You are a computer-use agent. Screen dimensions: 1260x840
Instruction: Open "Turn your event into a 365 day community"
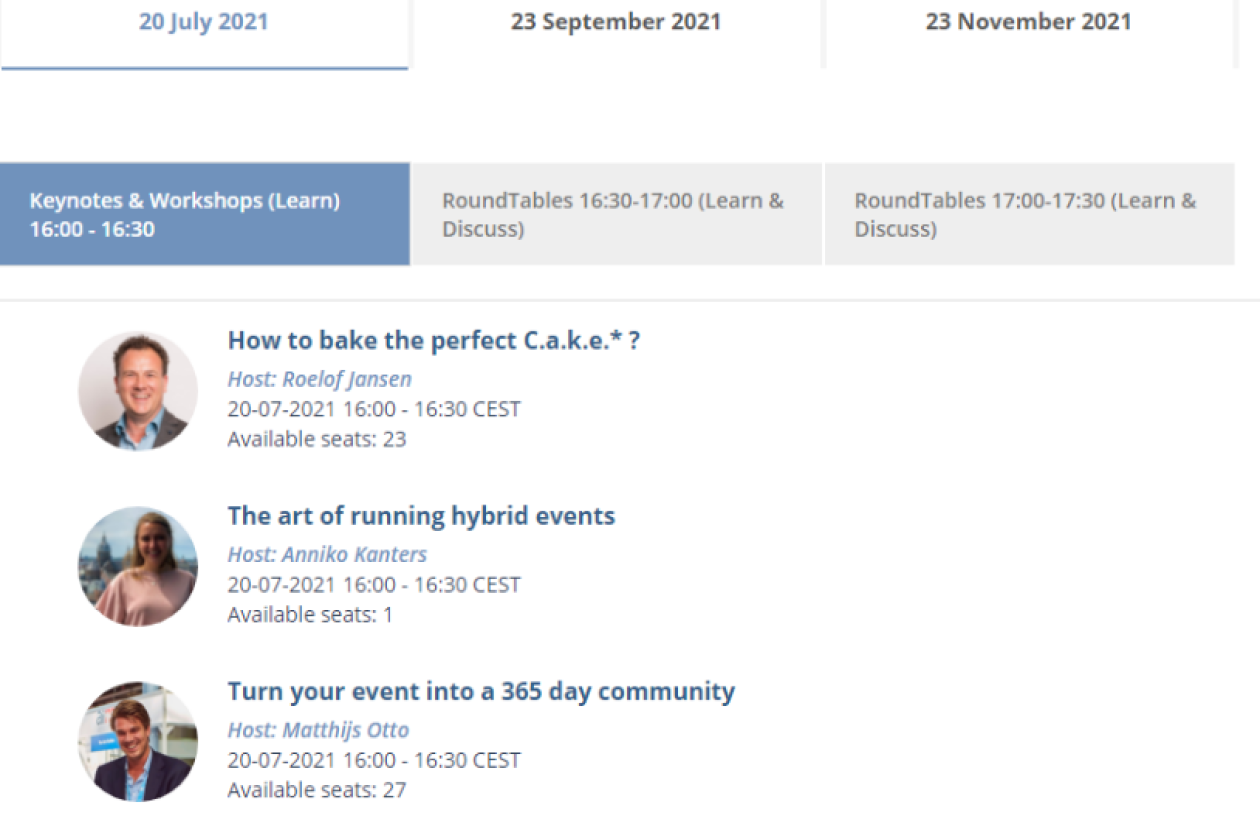(x=481, y=691)
